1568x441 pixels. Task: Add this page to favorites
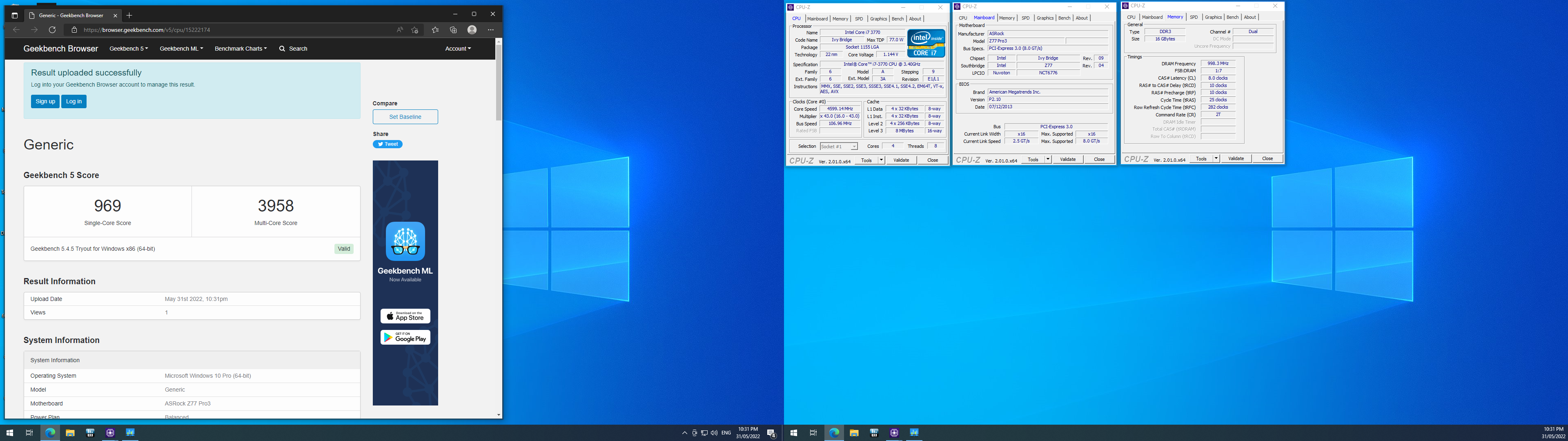[x=415, y=30]
